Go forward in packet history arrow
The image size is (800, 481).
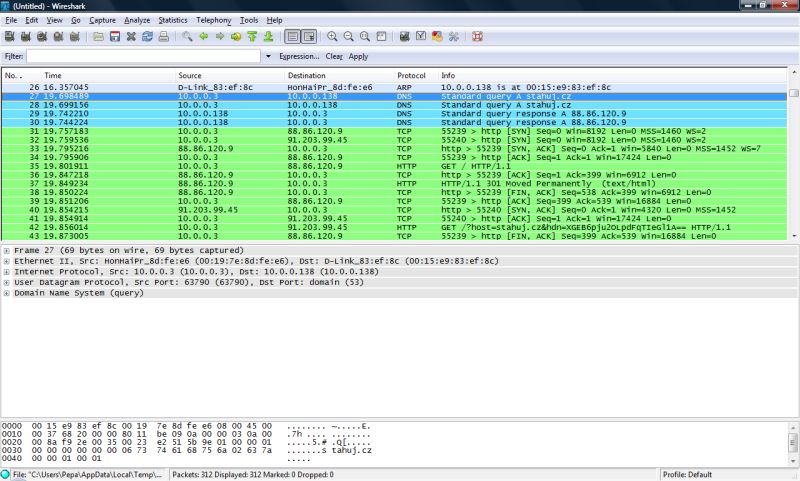220,36
